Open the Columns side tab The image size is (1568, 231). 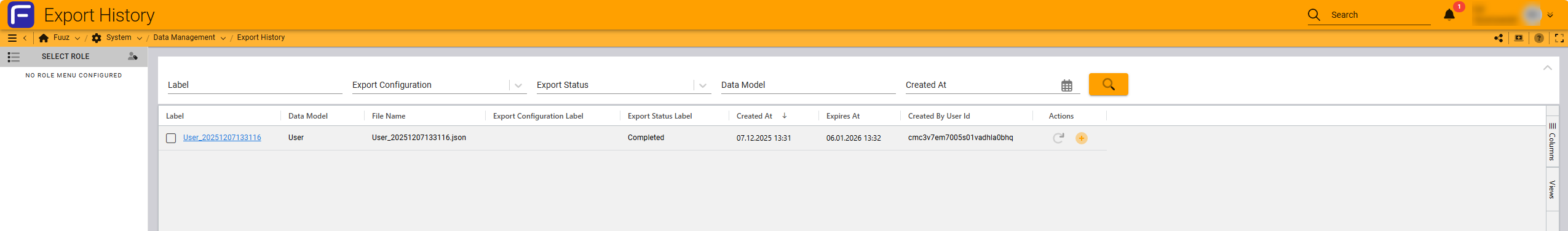pyautogui.click(x=1553, y=142)
